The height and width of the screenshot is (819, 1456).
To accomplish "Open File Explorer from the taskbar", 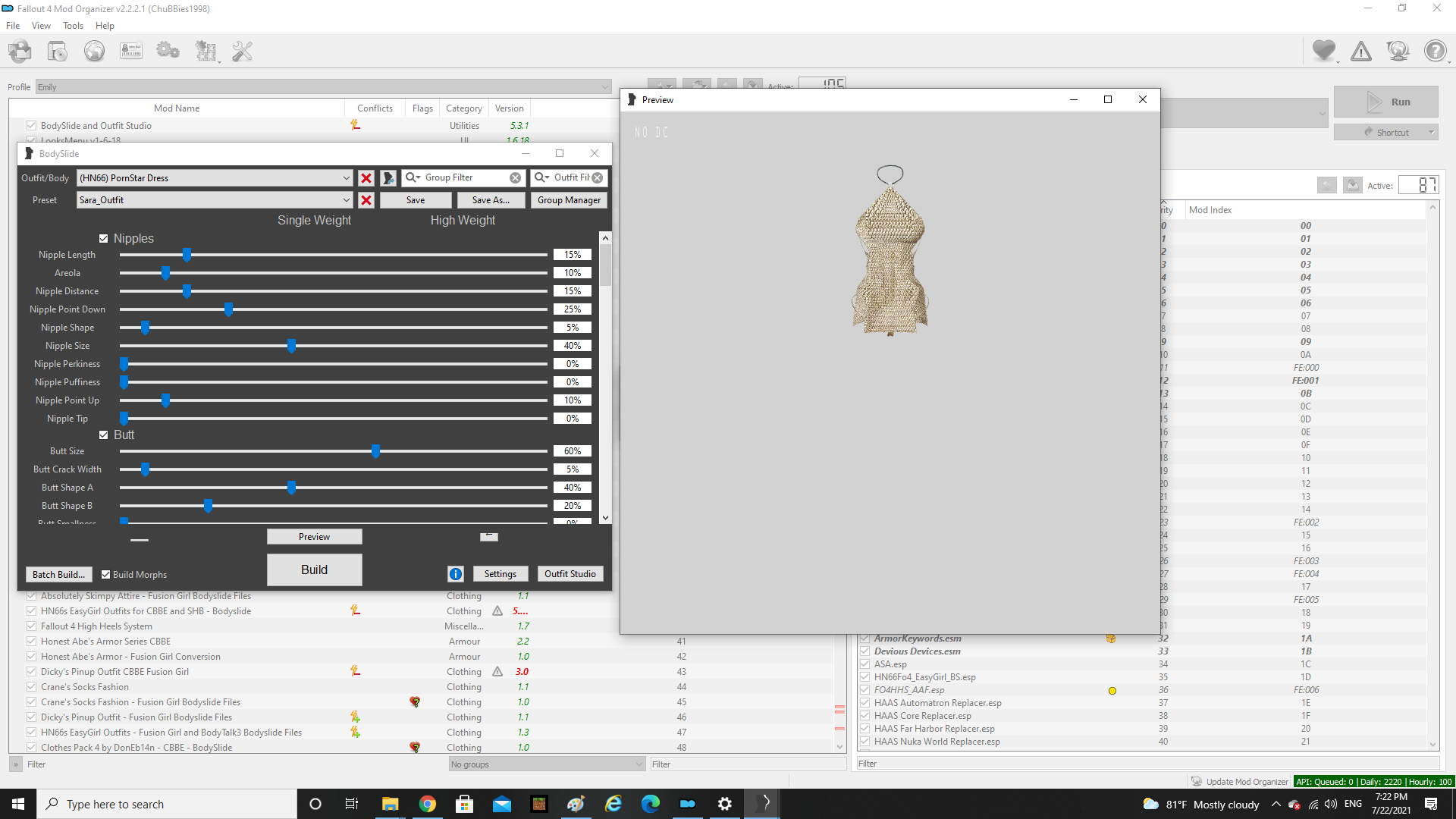I will pyautogui.click(x=391, y=804).
